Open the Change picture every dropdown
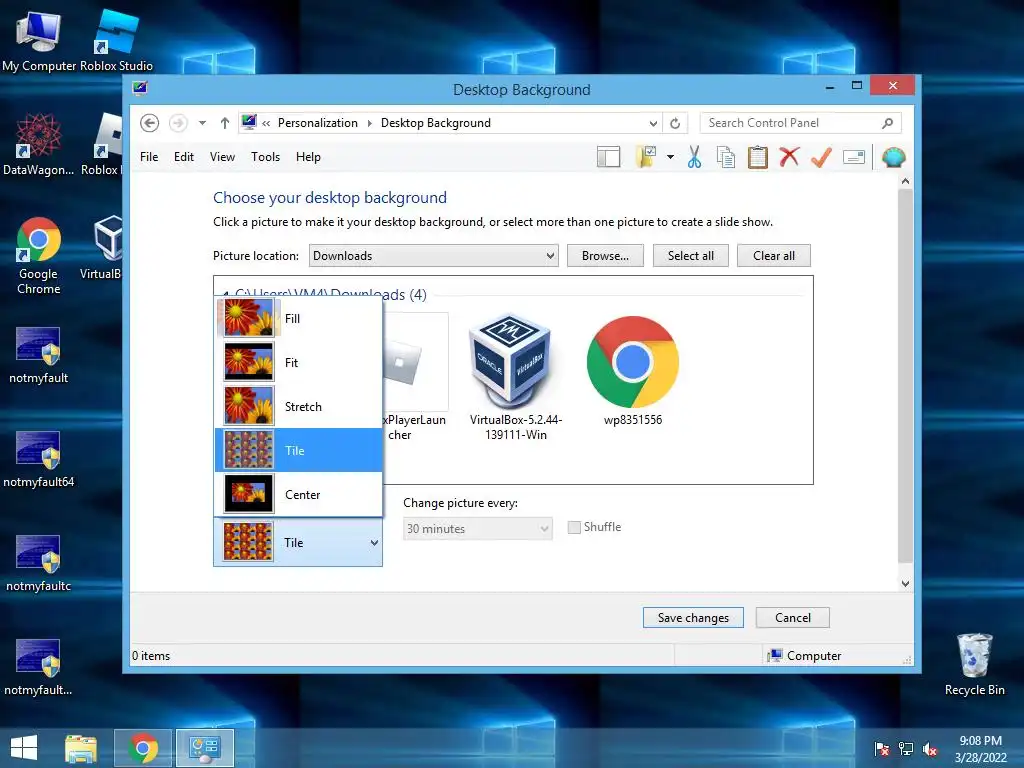 pos(477,528)
